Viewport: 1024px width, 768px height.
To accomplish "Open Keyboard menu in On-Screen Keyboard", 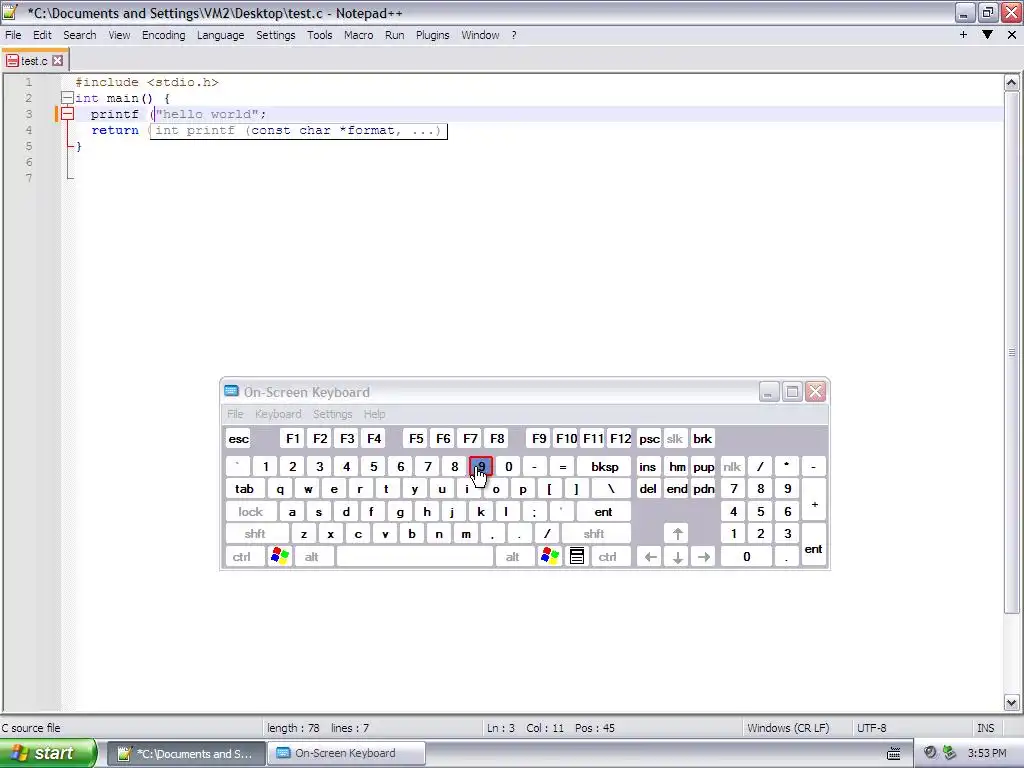I will (x=278, y=414).
